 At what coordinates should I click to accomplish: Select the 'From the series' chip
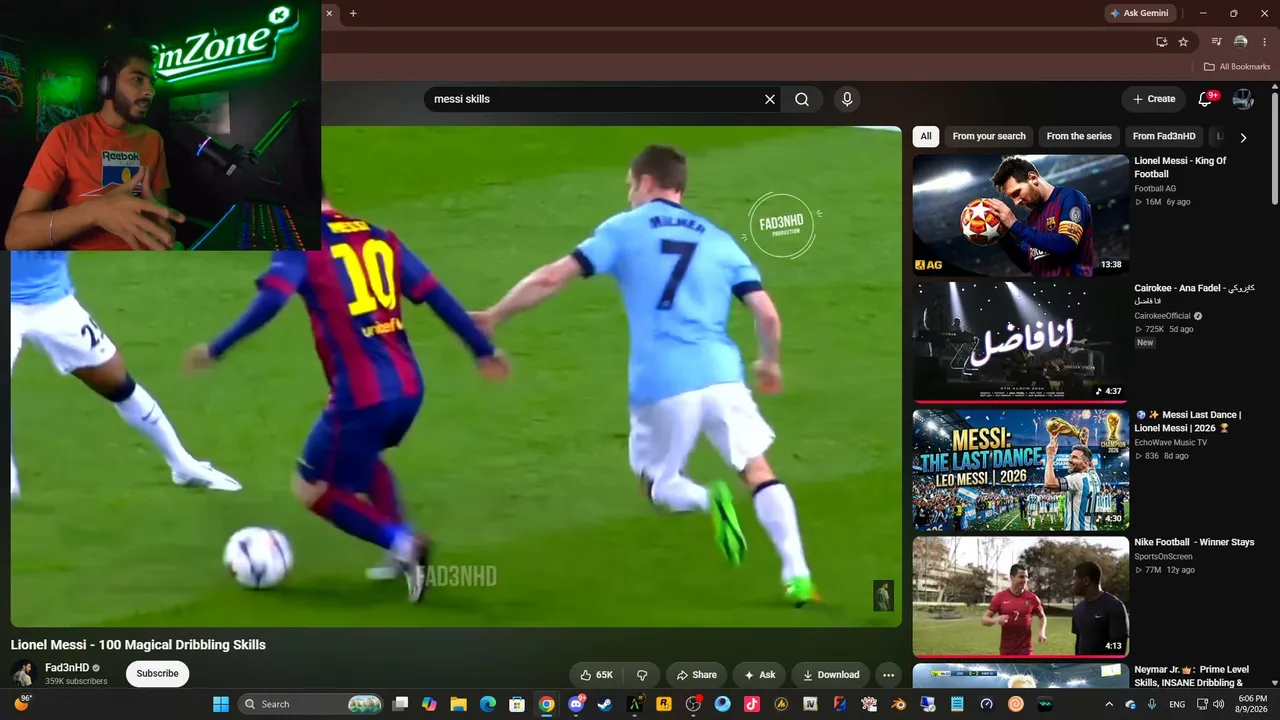pyautogui.click(x=1079, y=136)
